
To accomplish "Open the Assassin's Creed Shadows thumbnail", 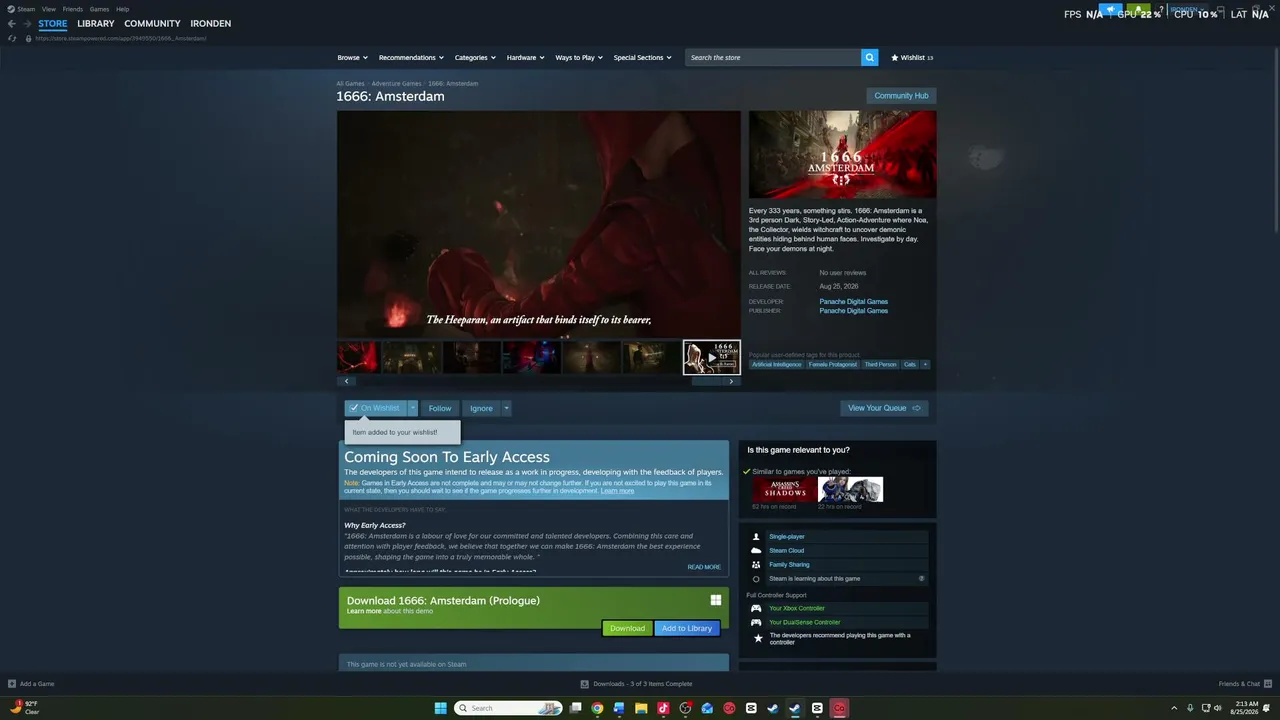I will (785, 489).
